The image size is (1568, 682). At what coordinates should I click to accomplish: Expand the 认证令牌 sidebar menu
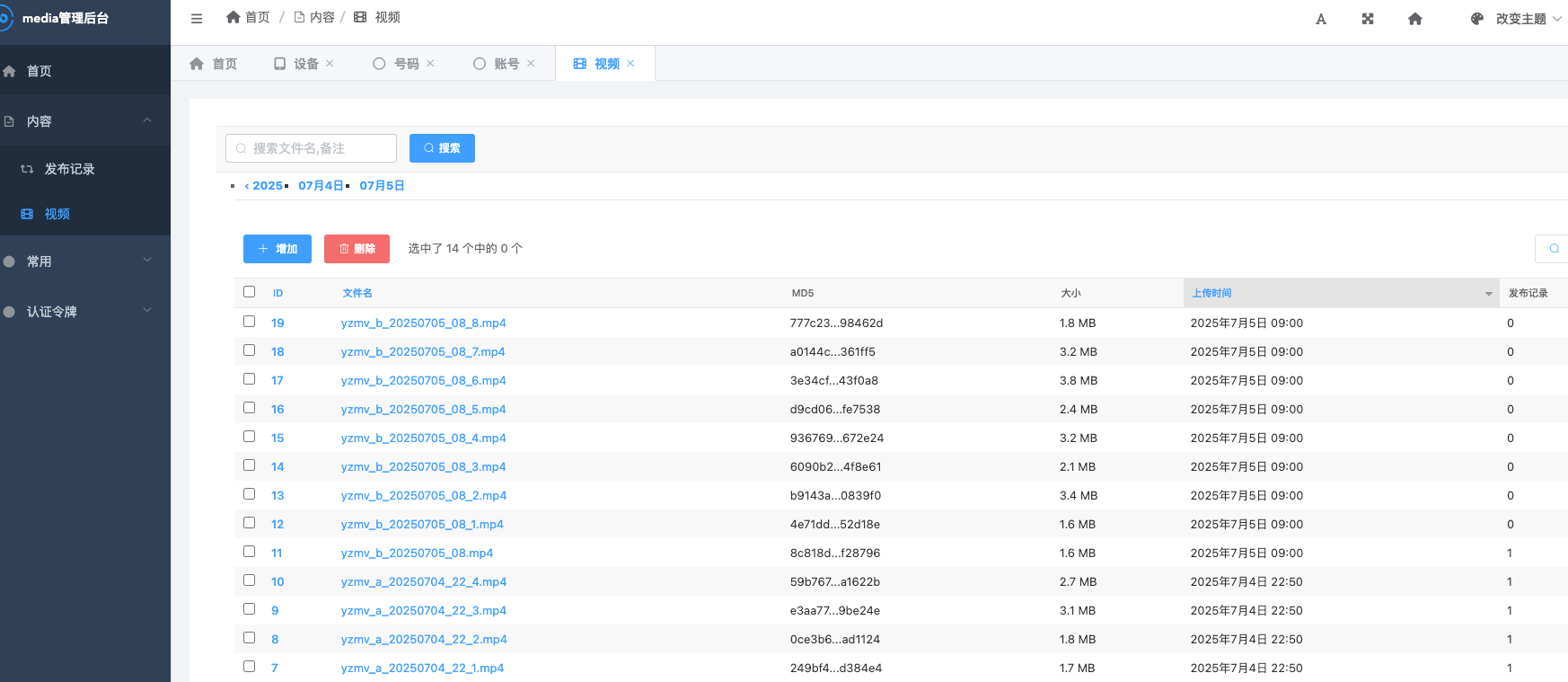click(85, 312)
